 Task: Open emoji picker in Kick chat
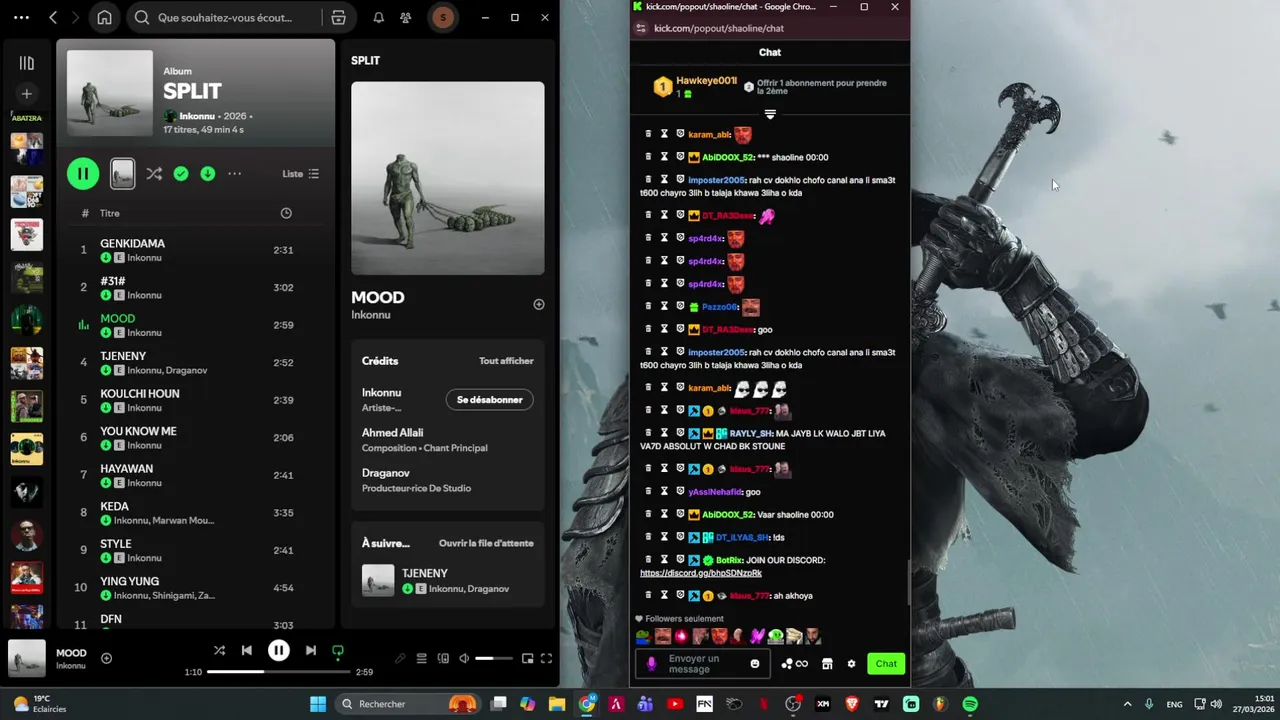tap(755, 664)
